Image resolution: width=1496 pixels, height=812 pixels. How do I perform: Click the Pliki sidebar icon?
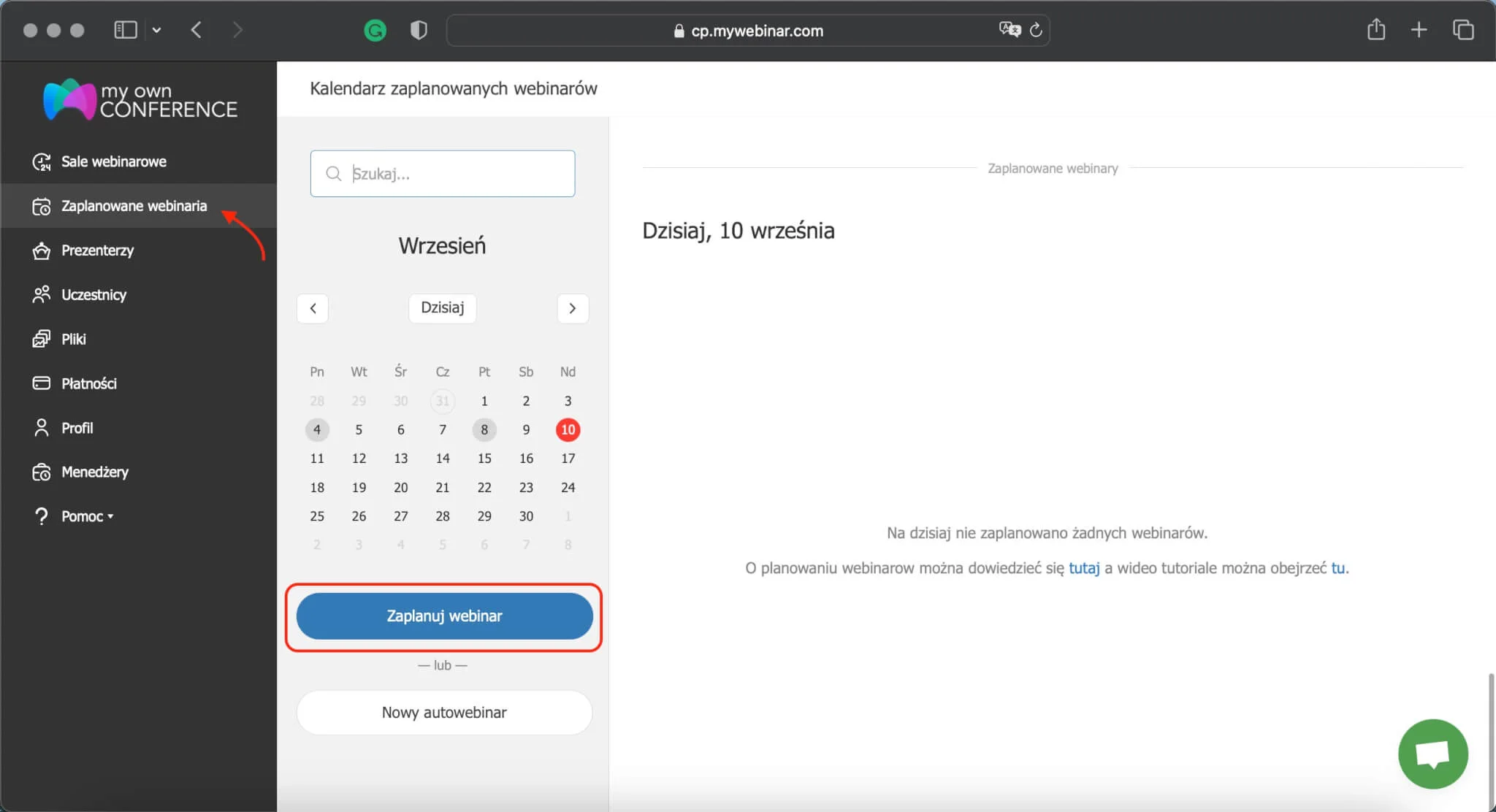(42, 338)
